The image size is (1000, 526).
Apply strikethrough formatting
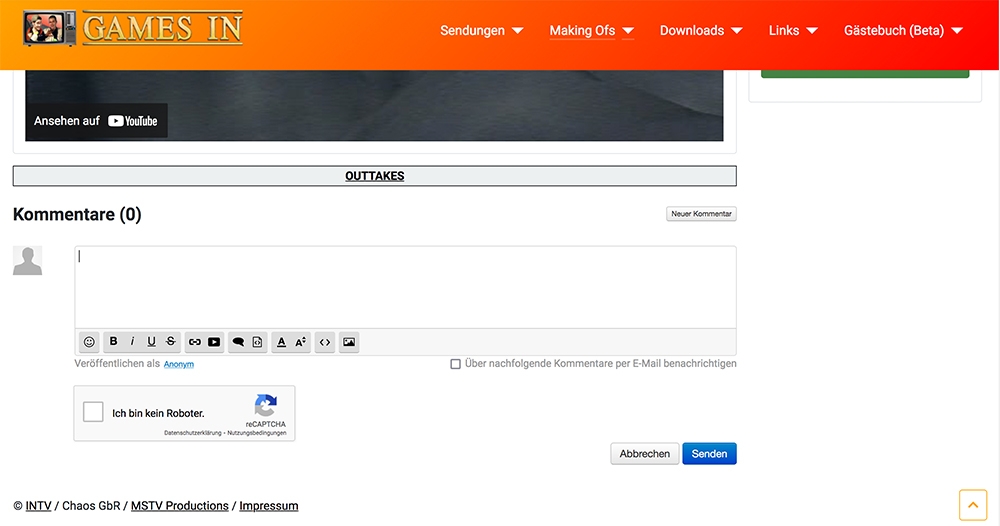pyautogui.click(x=171, y=342)
